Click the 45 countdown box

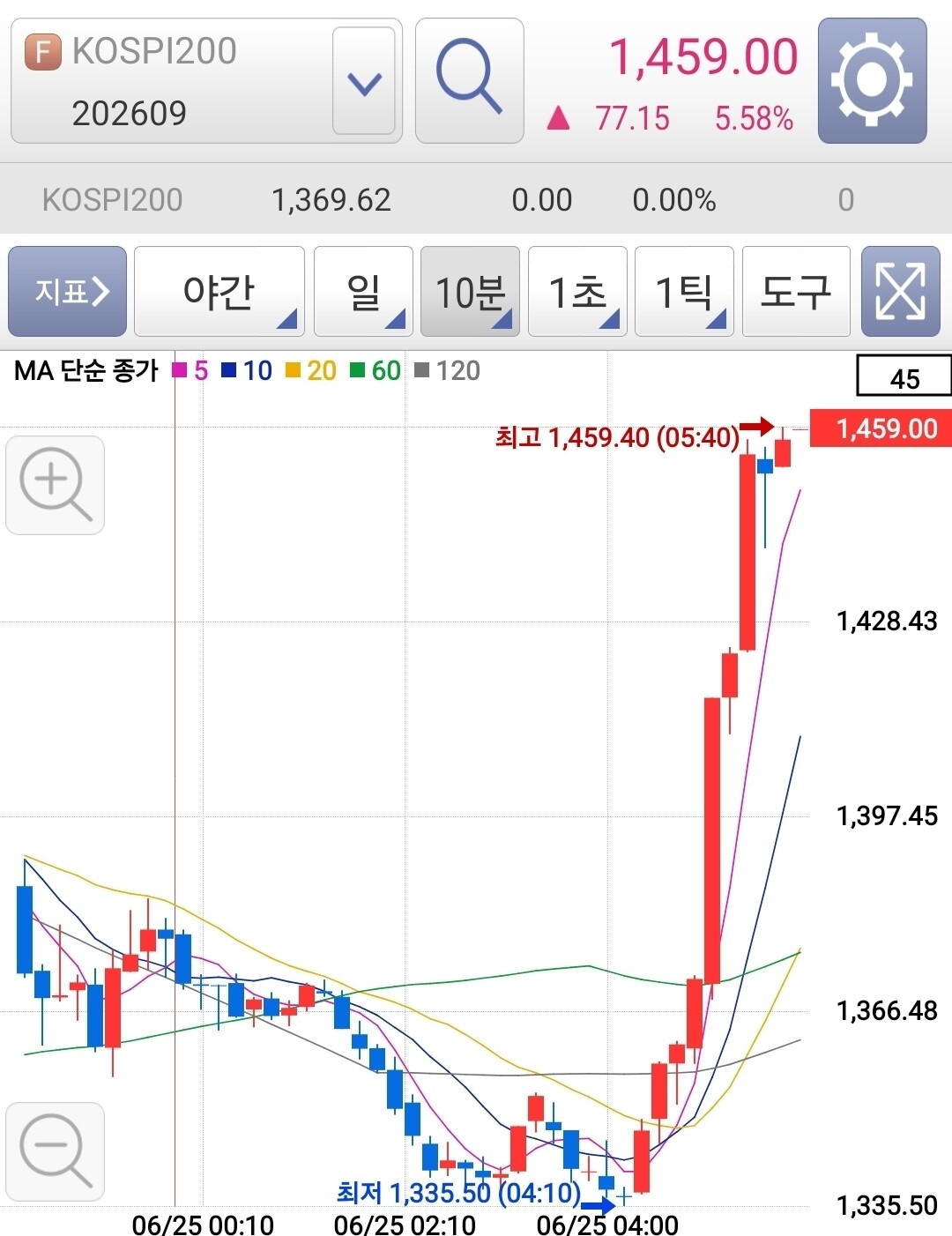click(904, 376)
